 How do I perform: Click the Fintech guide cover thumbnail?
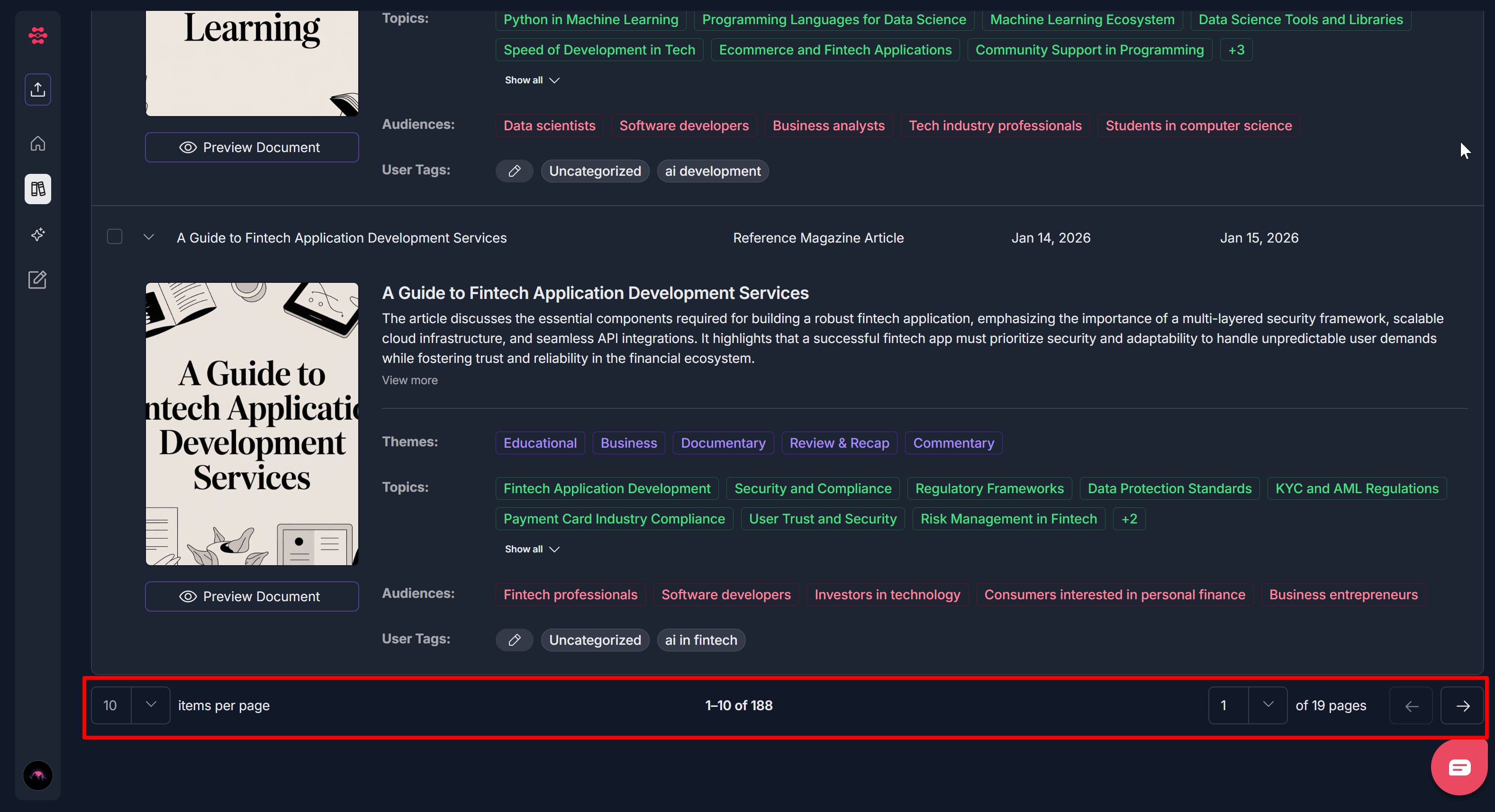point(251,424)
